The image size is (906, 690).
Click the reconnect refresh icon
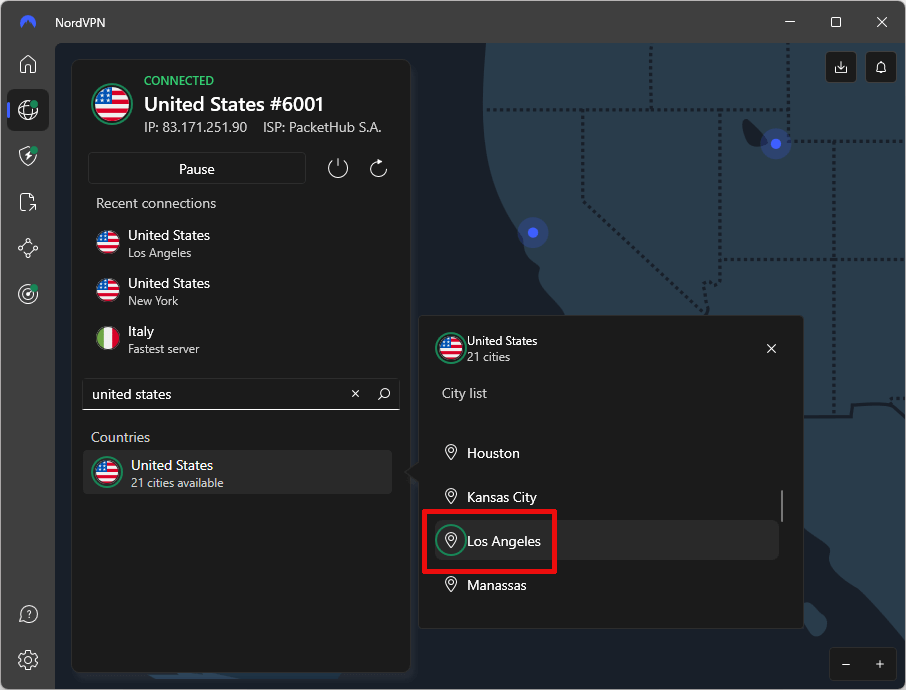point(378,169)
